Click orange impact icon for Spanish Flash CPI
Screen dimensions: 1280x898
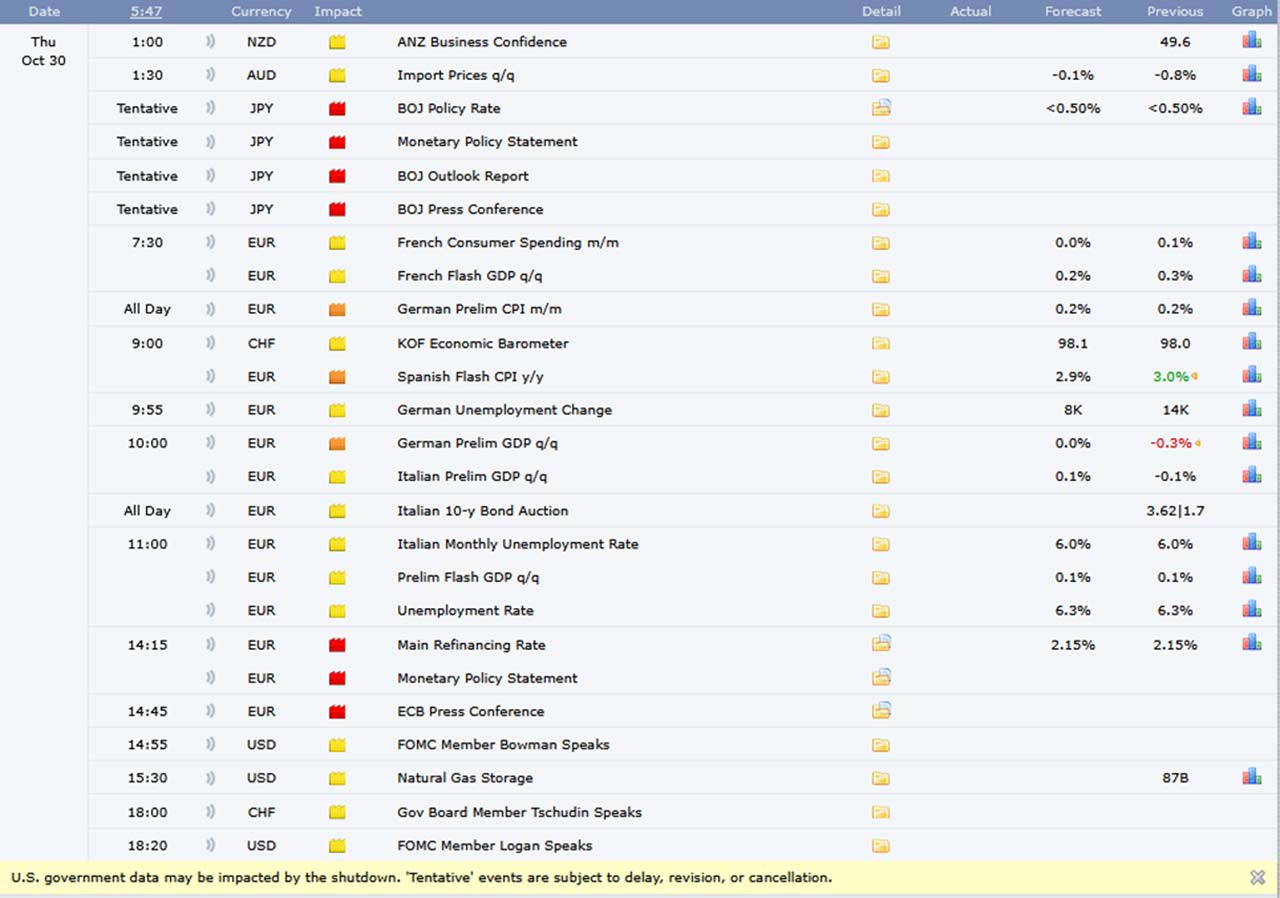[x=337, y=377]
